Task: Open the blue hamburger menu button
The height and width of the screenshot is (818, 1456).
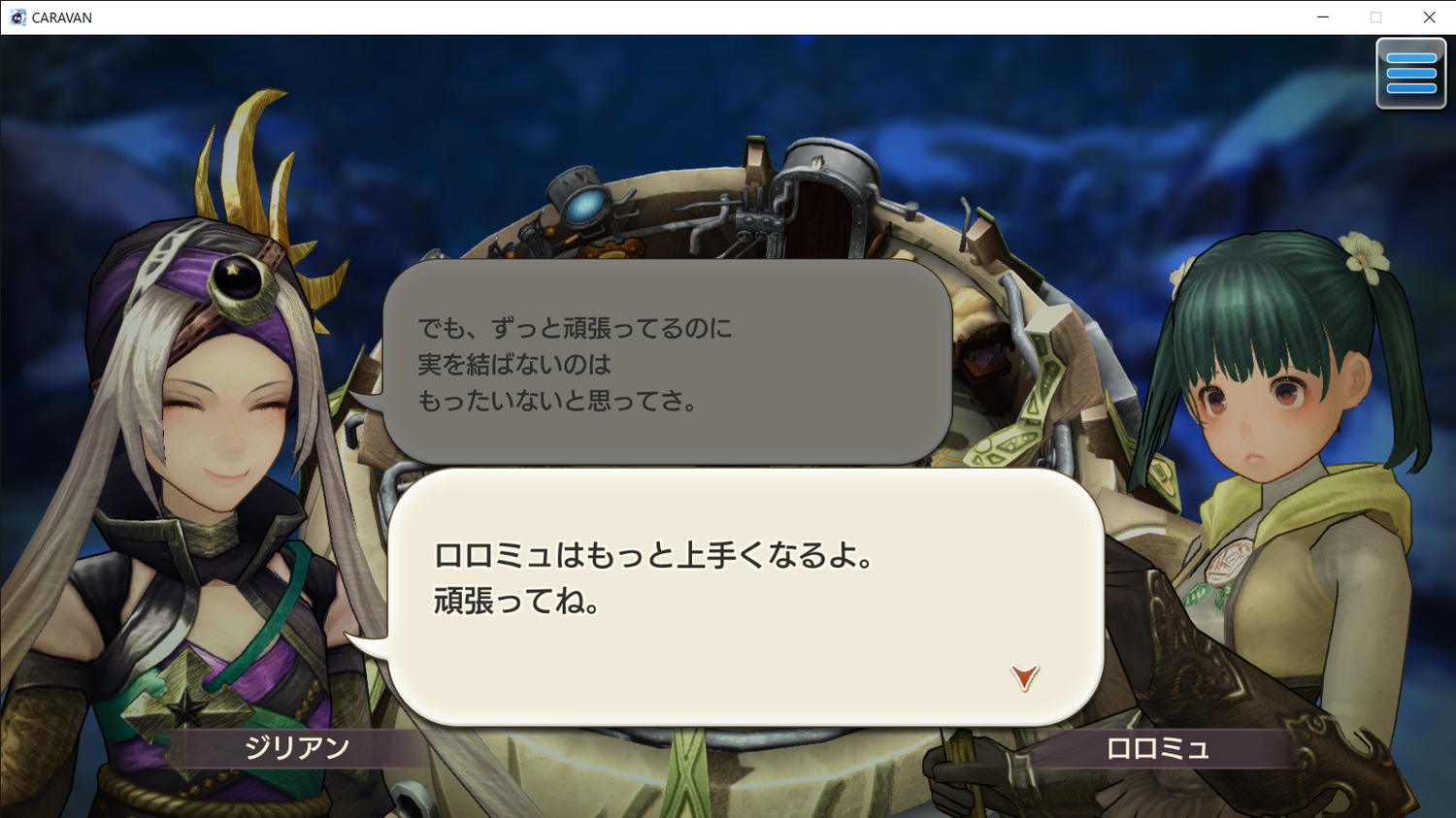Action: tap(1410, 74)
